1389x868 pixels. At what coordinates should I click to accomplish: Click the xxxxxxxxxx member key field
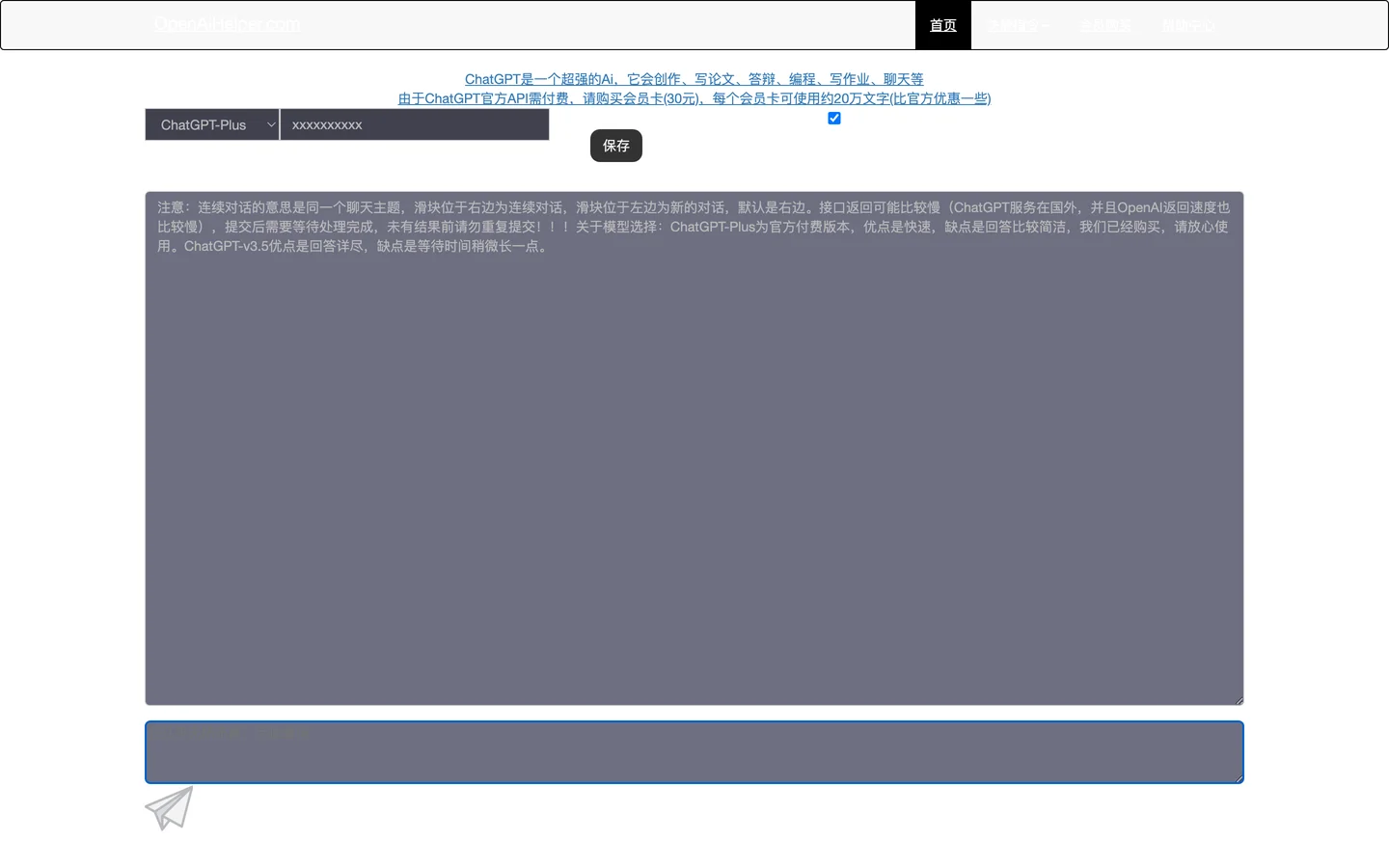[415, 124]
